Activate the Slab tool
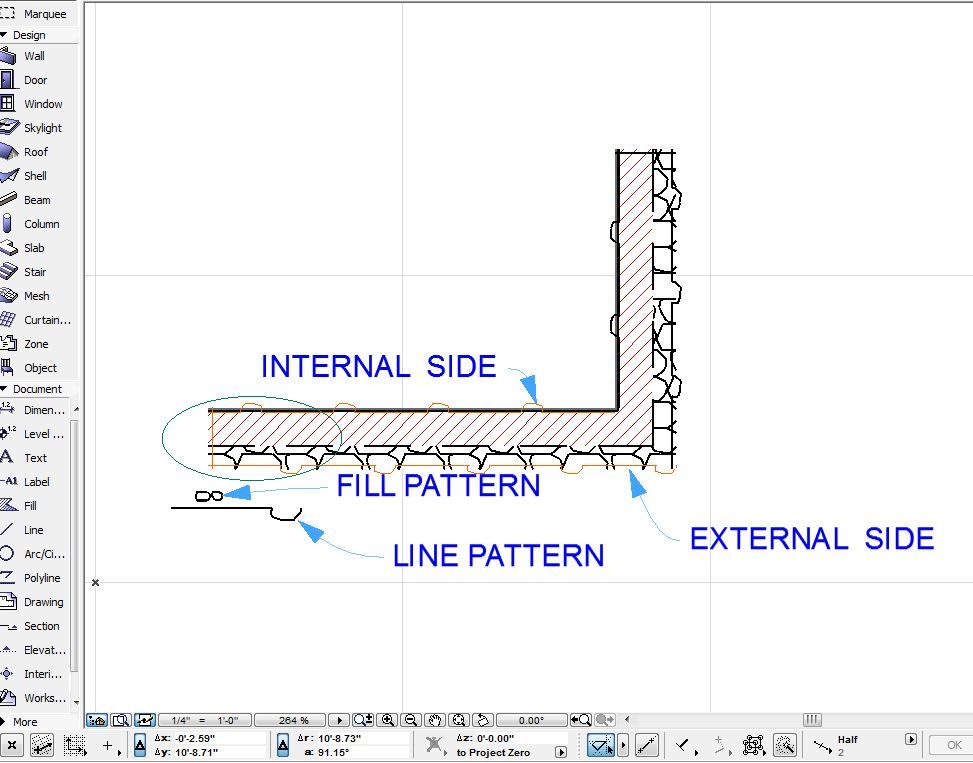Screen dimensions: 973x763 tap(35, 248)
